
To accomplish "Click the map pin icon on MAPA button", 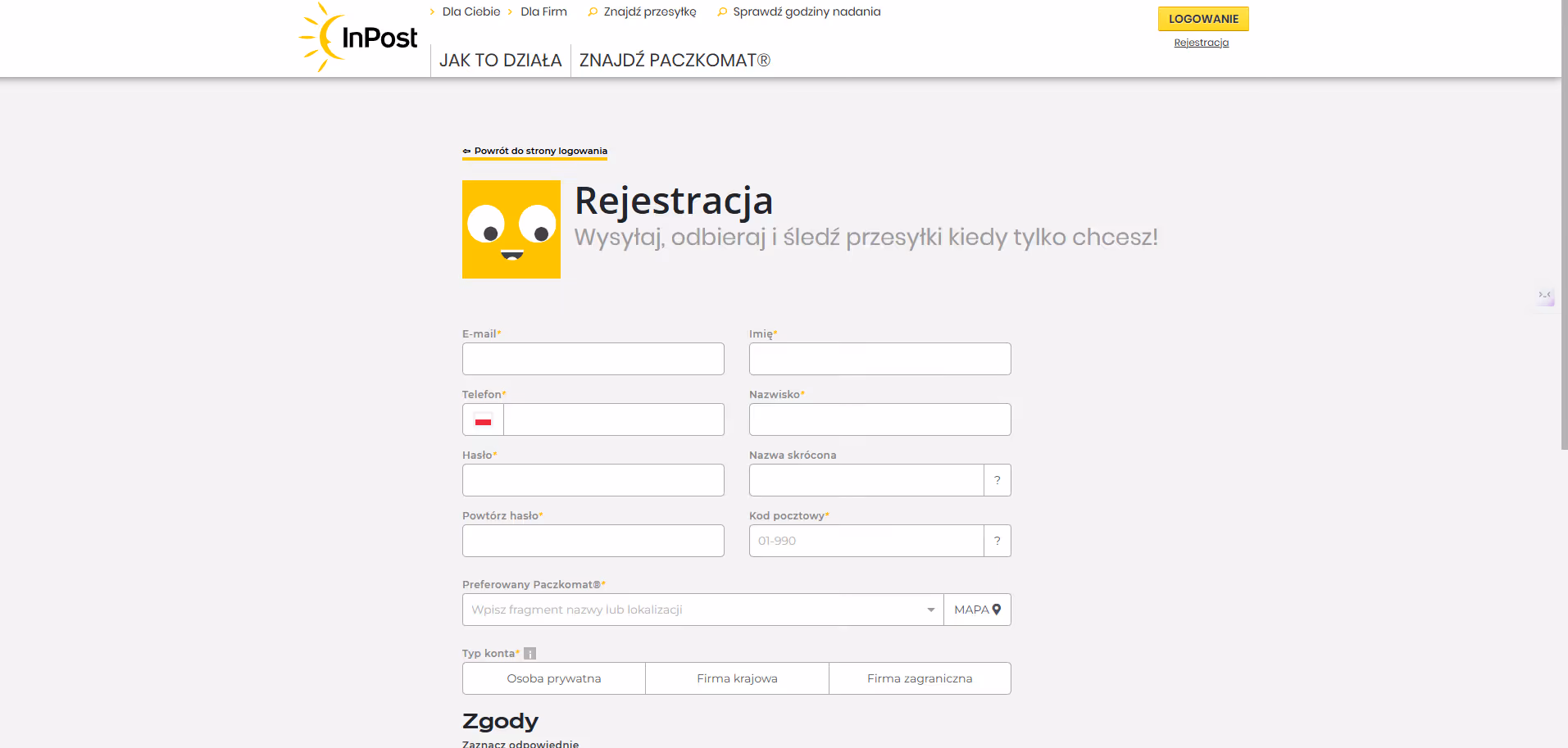I will pyautogui.click(x=996, y=610).
